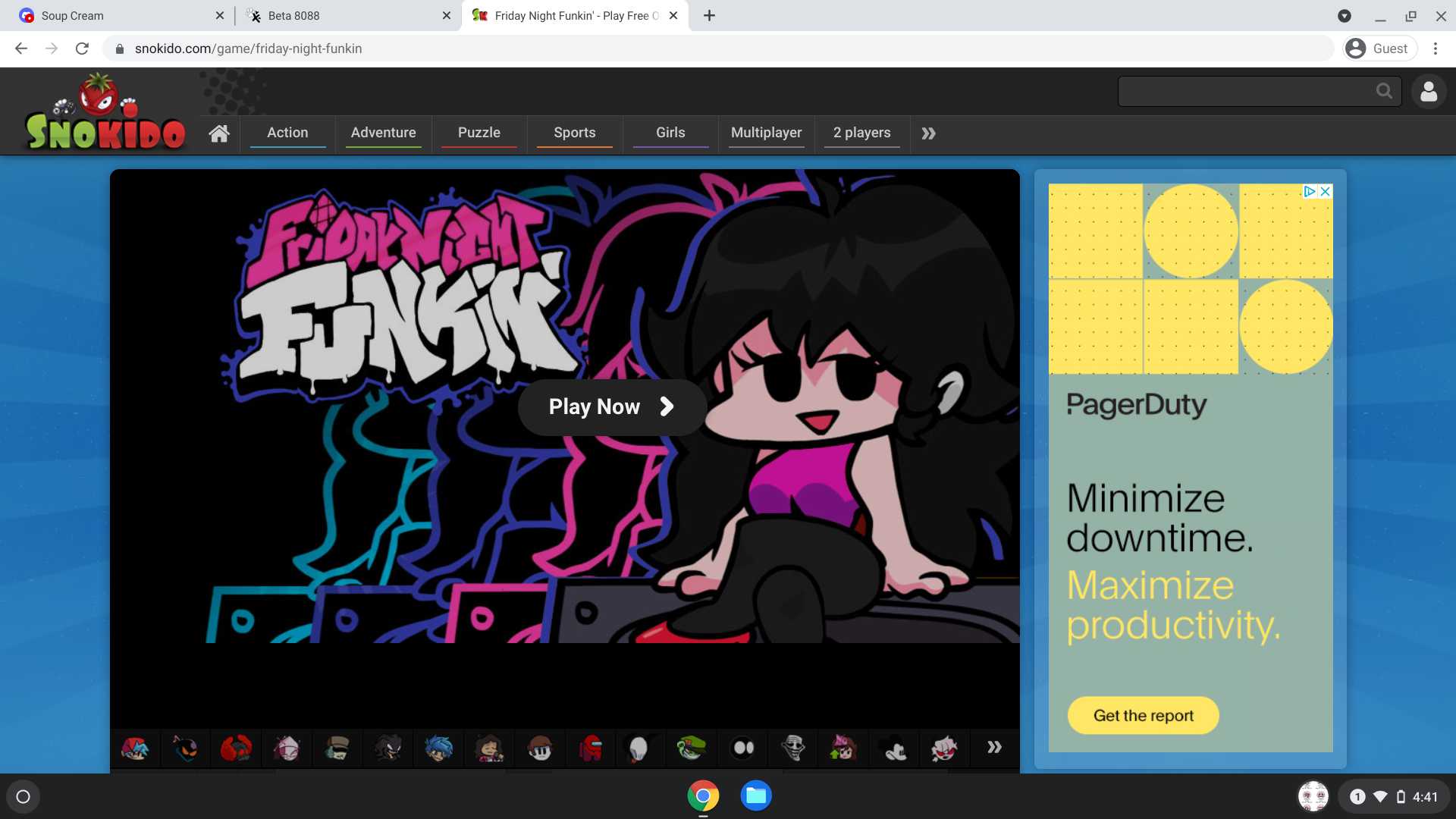Viewport: 1456px width, 819px height.
Task: Open the system tray clock area
Action: 1395,796
